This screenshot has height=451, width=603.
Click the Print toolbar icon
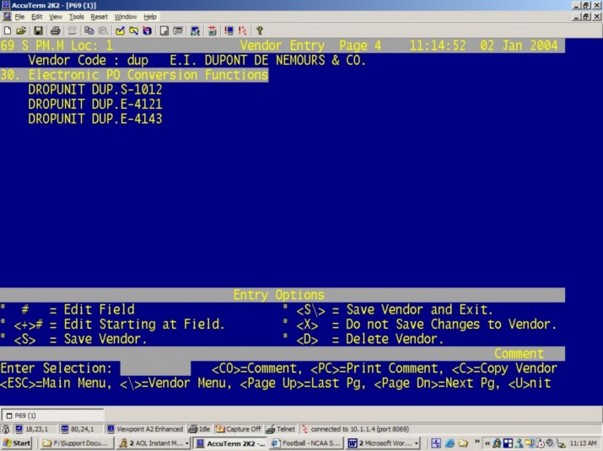coord(55,31)
